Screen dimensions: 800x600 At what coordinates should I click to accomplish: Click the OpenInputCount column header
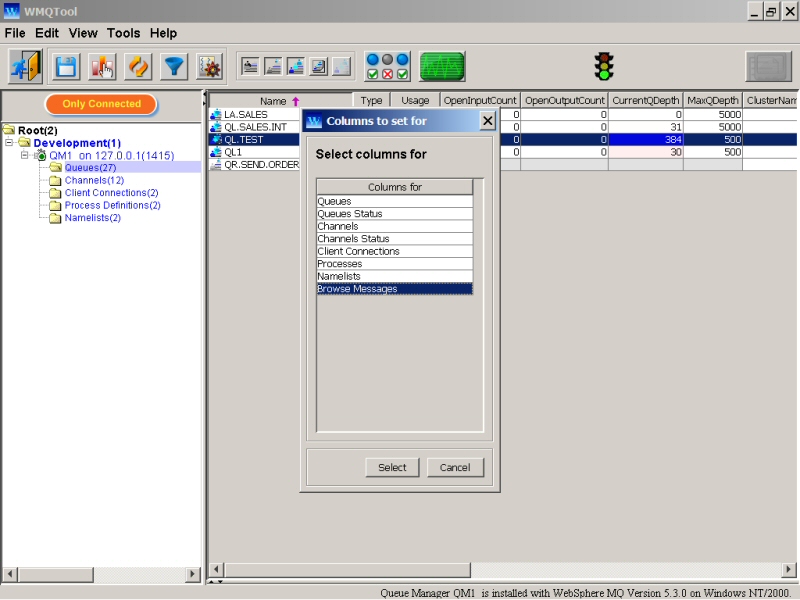pos(480,101)
